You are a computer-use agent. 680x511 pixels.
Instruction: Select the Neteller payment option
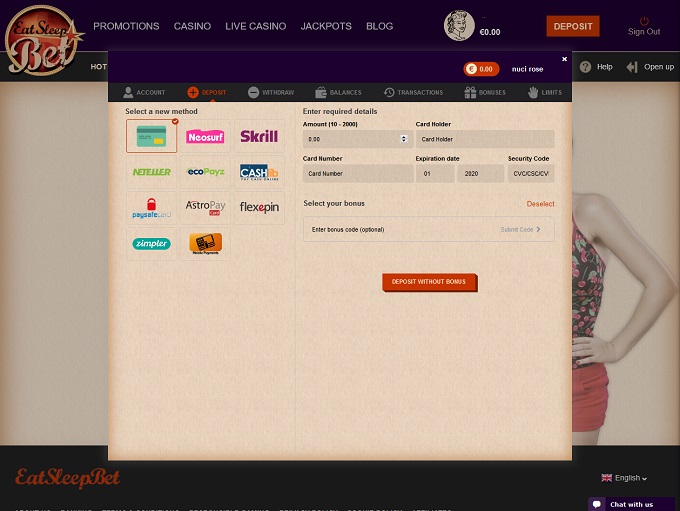152,172
